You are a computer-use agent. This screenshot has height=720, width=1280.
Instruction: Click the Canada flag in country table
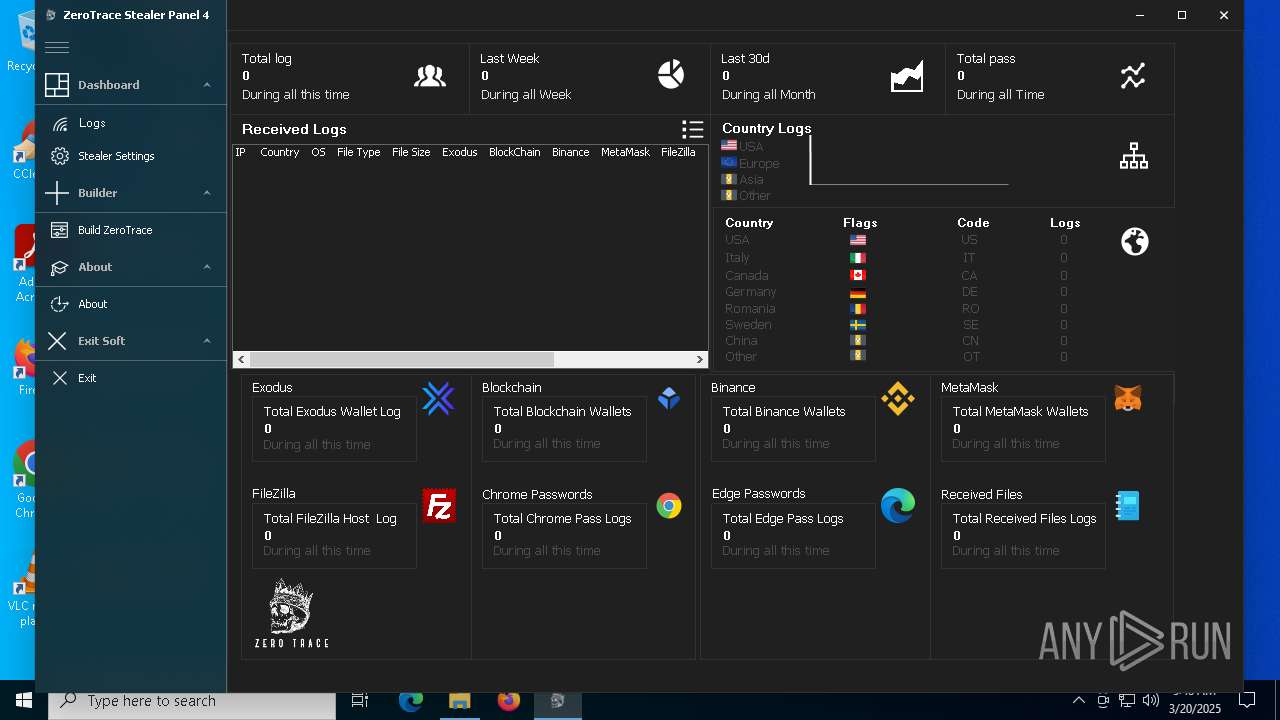click(858, 275)
